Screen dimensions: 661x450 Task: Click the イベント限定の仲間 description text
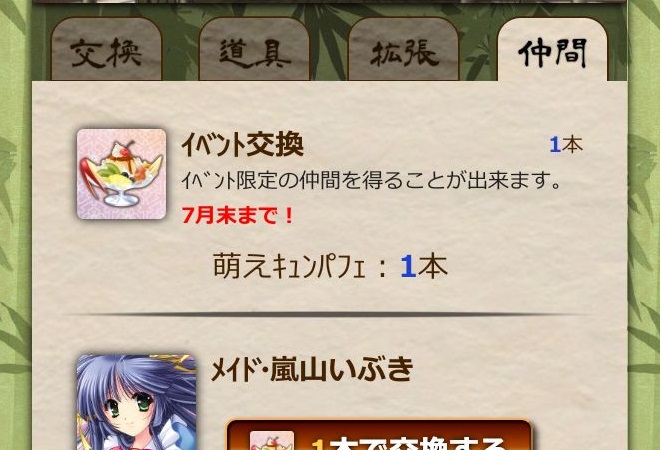pyautogui.click(x=371, y=181)
